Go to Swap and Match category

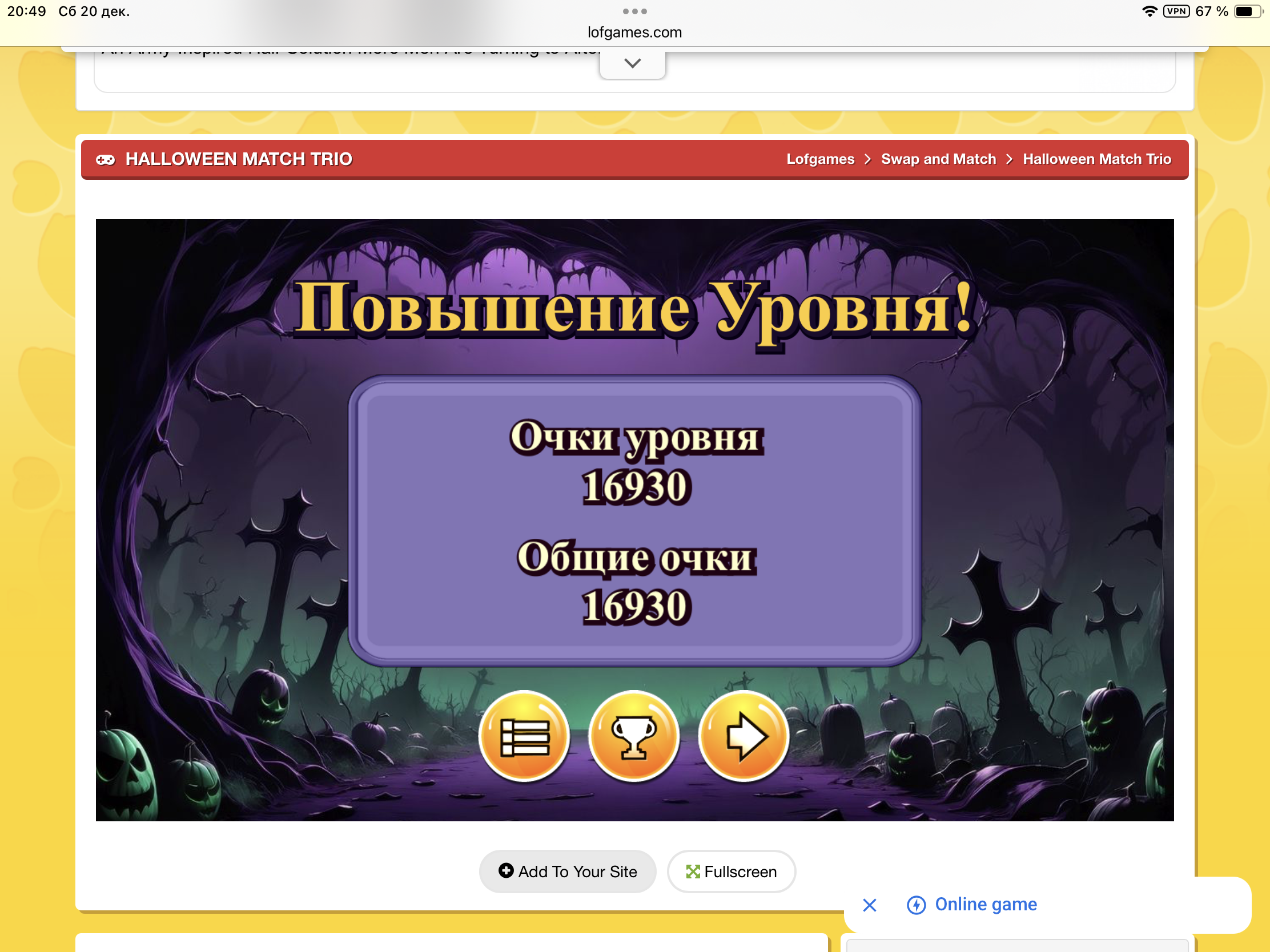[x=938, y=159]
